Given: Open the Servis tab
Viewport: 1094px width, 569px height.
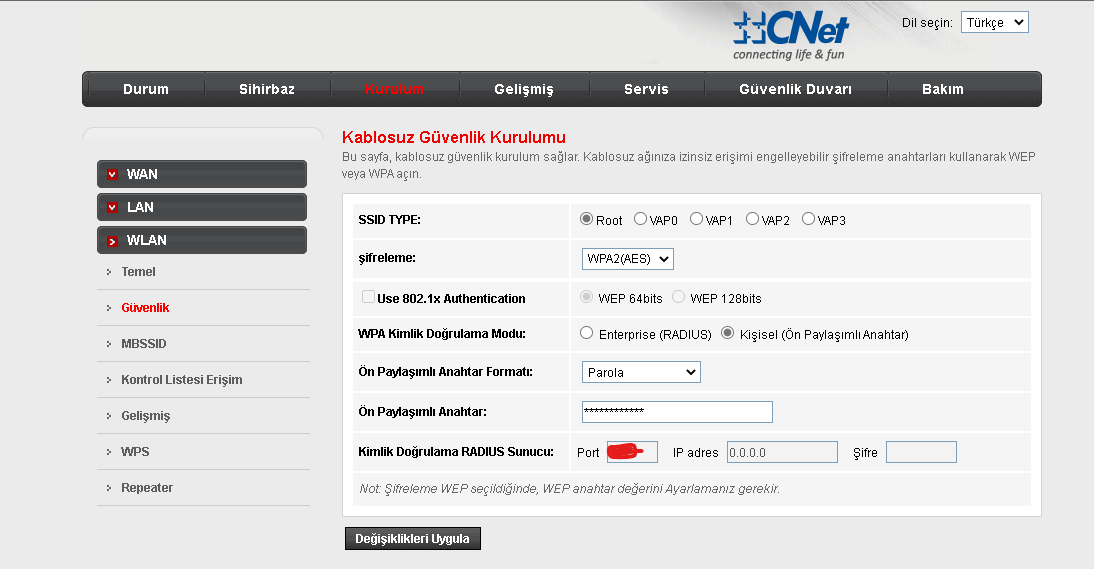Looking at the screenshot, I should (646, 89).
